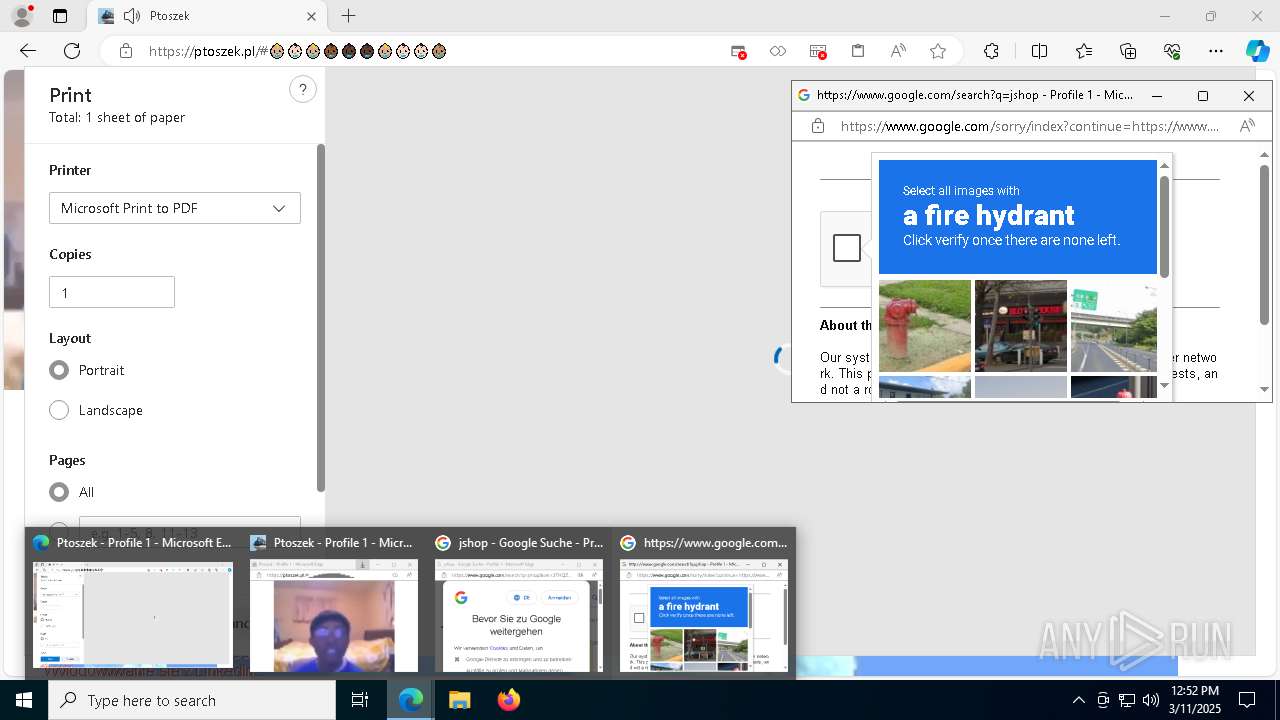Launch Firefox from the taskbar
Image resolution: width=1280 pixels, height=720 pixels.
[x=508, y=700]
